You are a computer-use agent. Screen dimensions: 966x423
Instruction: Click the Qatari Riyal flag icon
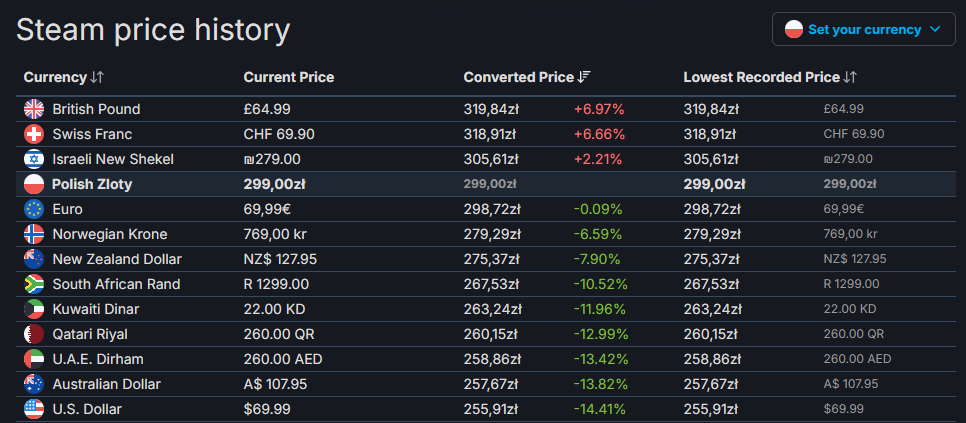[x=34, y=334]
